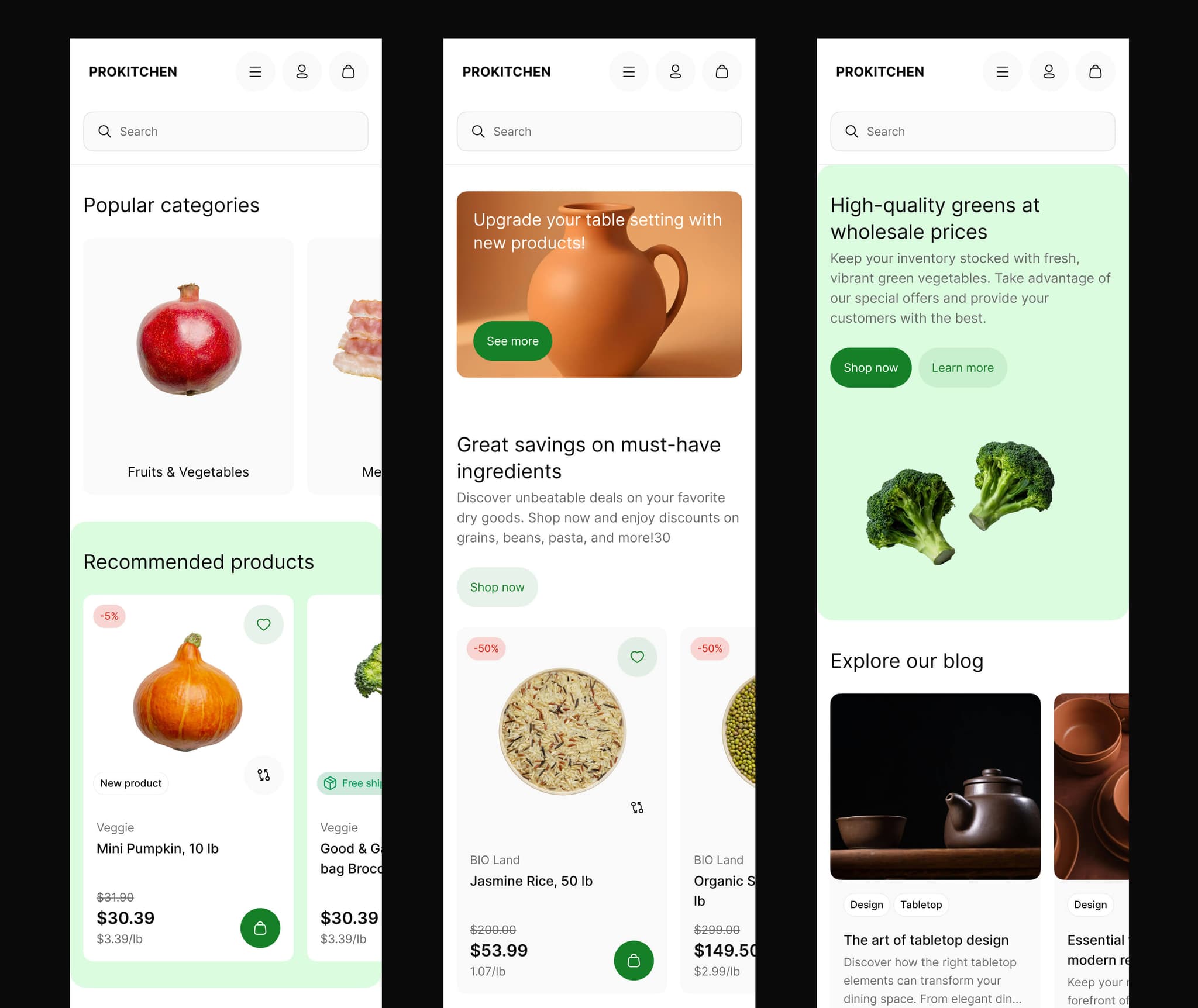Screen dimensions: 1198x1008
Task: Toggle -50% discount badge on Organic S product
Action: pyautogui.click(x=711, y=647)
